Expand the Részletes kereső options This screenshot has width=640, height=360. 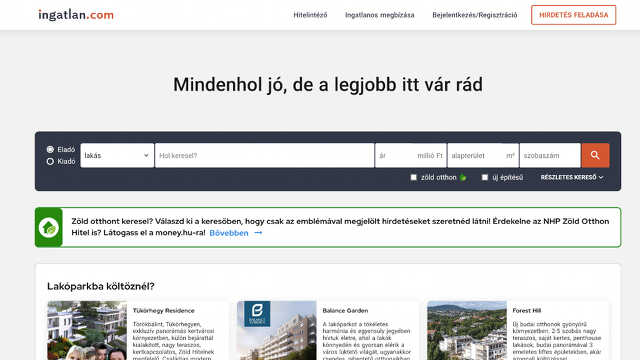point(571,177)
